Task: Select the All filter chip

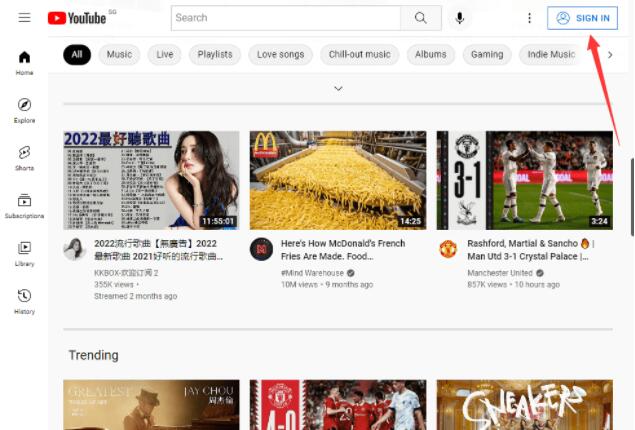Action: tap(77, 55)
